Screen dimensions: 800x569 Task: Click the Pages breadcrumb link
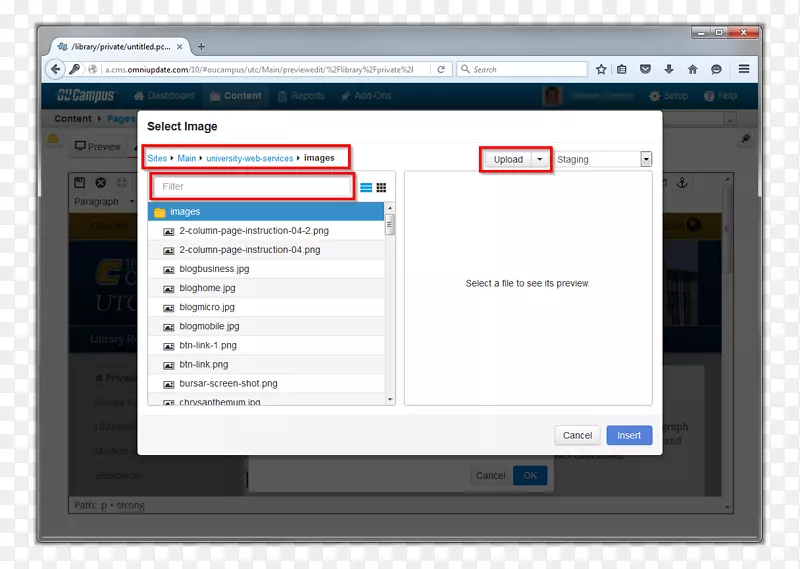tap(121, 118)
